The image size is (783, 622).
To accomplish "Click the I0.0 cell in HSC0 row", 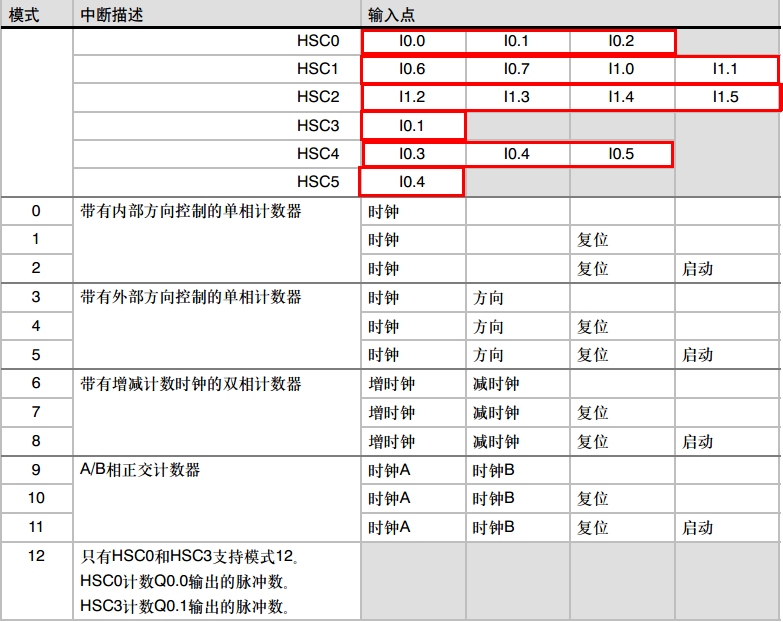I will tap(412, 41).
